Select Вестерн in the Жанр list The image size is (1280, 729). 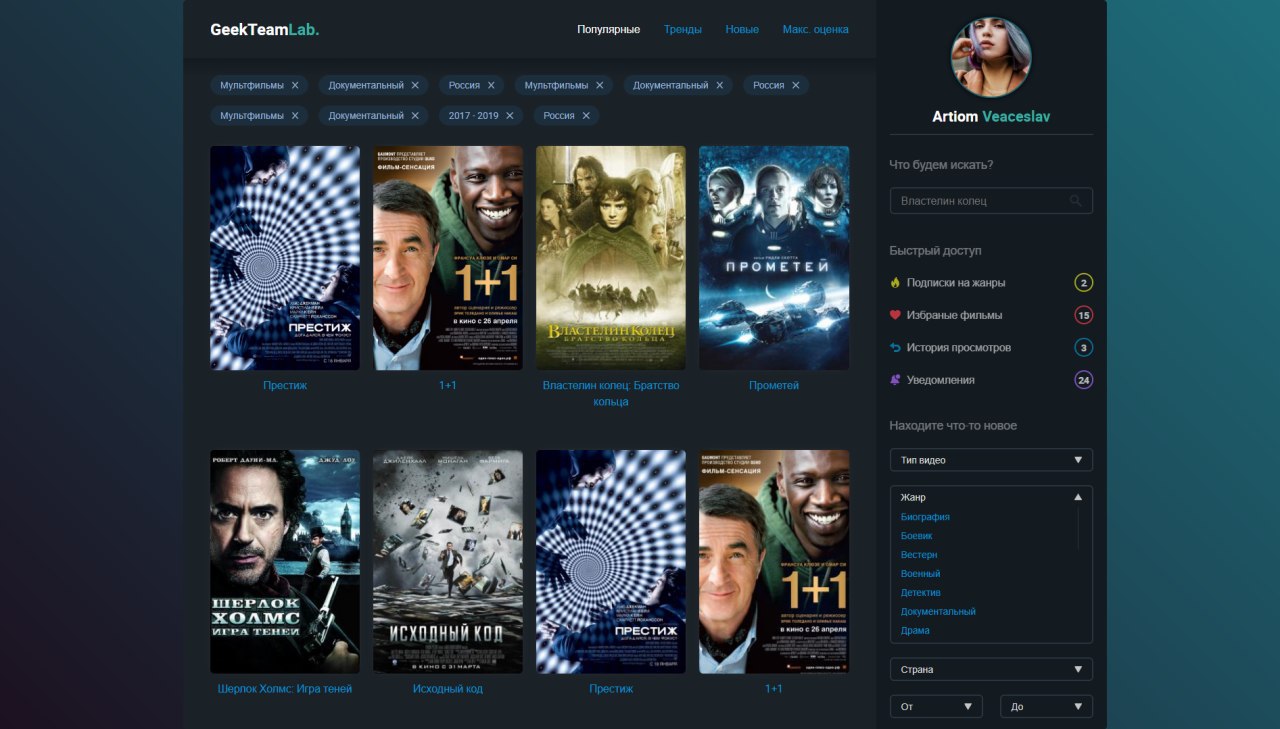coord(919,555)
